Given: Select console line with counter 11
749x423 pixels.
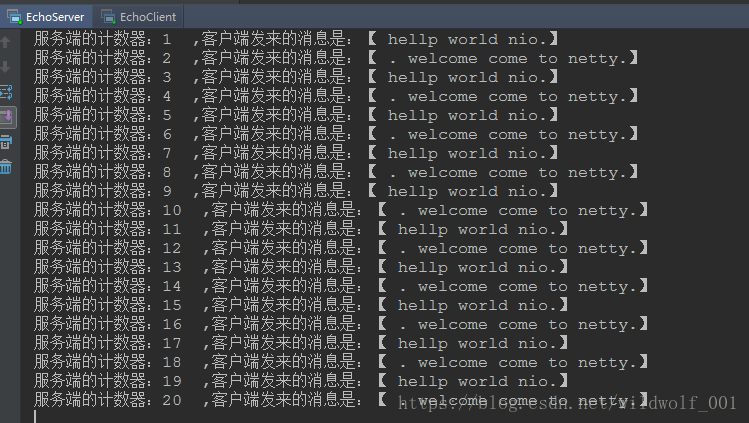Looking at the screenshot, I should (301, 229).
